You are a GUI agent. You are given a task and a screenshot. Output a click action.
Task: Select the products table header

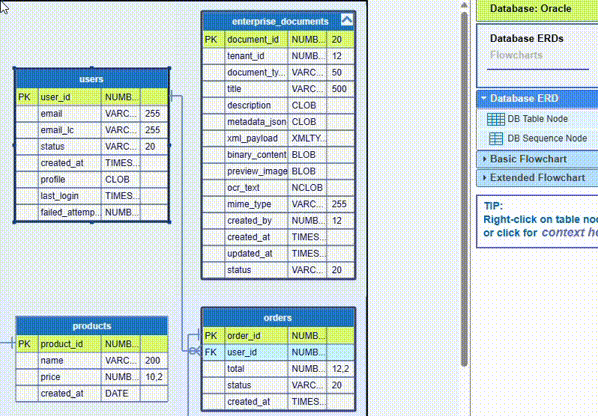(92, 326)
